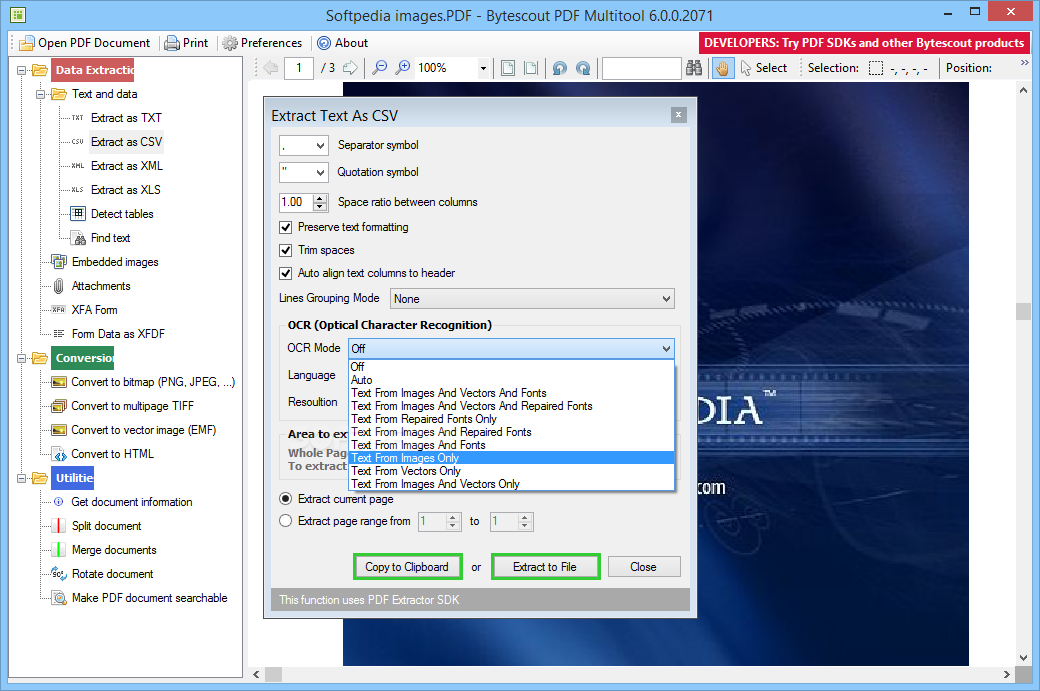Image resolution: width=1040 pixels, height=691 pixels.
Task: Choose Off in OCR Mode list
Action: pos(511,367)
